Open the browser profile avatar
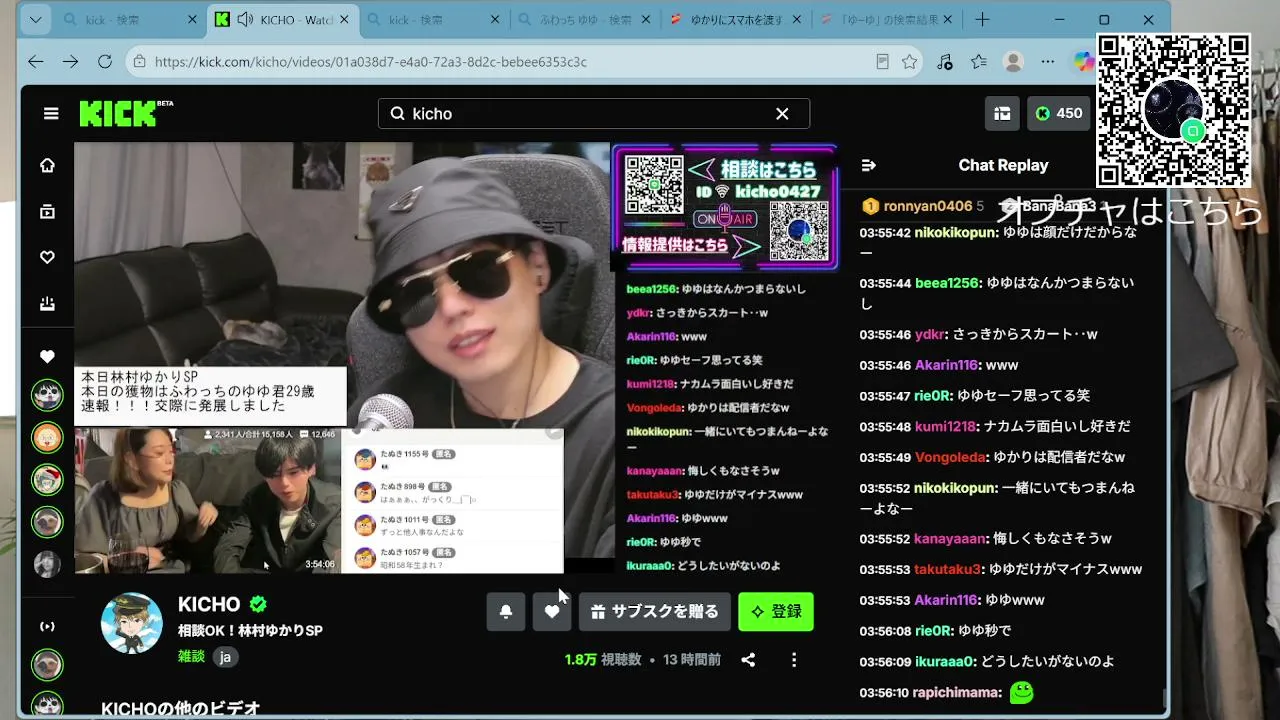 click(x=1013, y=62)
